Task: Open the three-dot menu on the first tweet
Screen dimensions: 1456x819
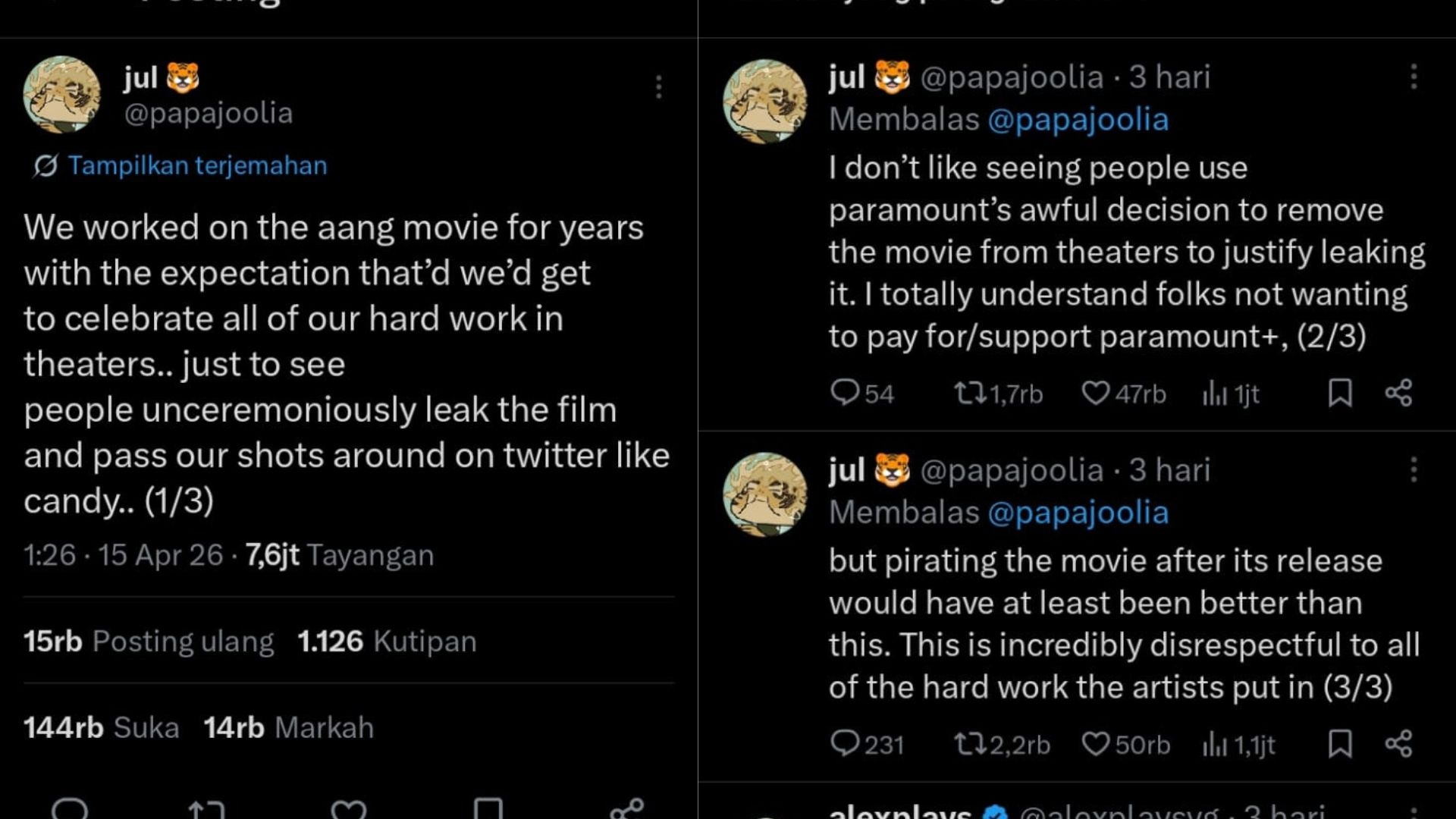Action: 659,88
